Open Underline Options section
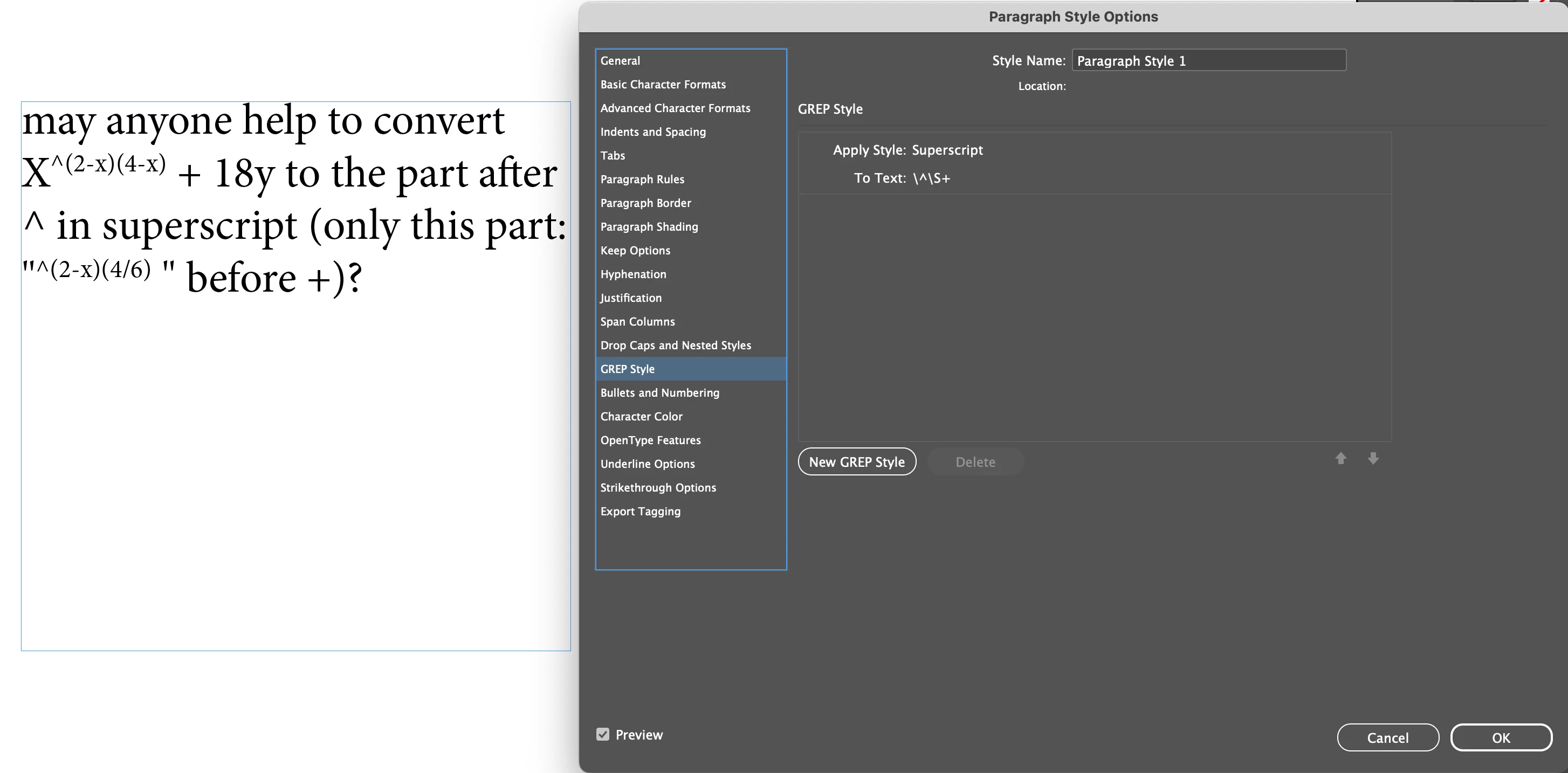The height and width of the screenshot is (773, 1568). [x=647, y=464]
